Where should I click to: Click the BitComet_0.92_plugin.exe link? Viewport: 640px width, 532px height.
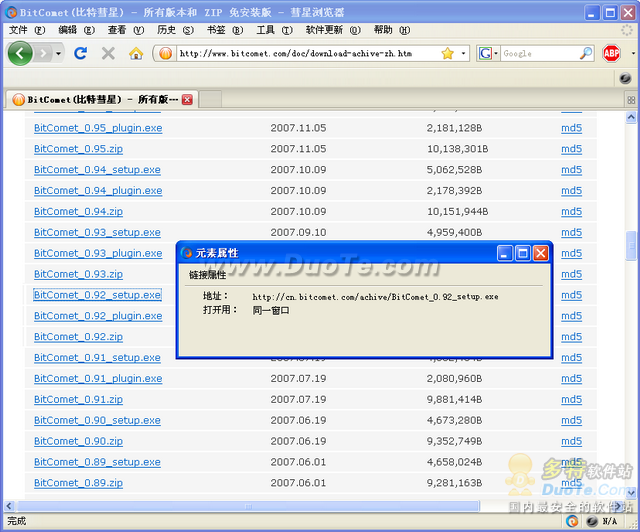coord(98,316)
